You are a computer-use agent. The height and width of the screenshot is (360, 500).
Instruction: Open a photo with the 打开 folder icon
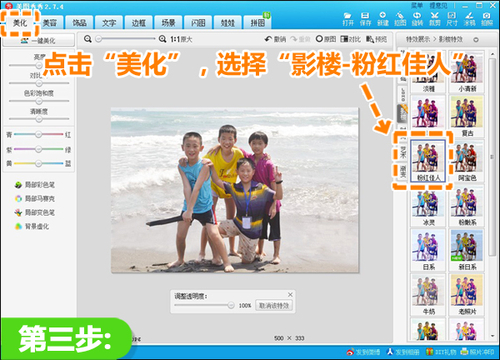point(348,19)
